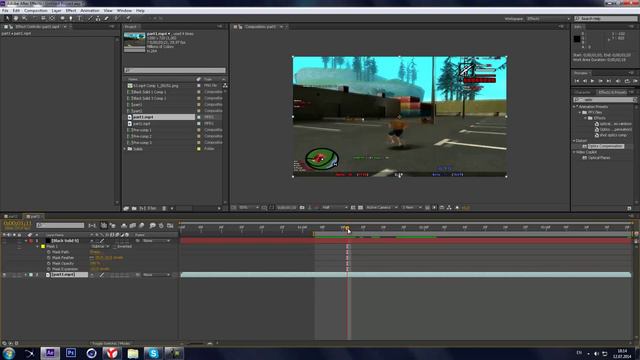Click the timeline layer search field
Image resolution: width=640 pixels, height=360 pixels.
[x=60, y=225]
